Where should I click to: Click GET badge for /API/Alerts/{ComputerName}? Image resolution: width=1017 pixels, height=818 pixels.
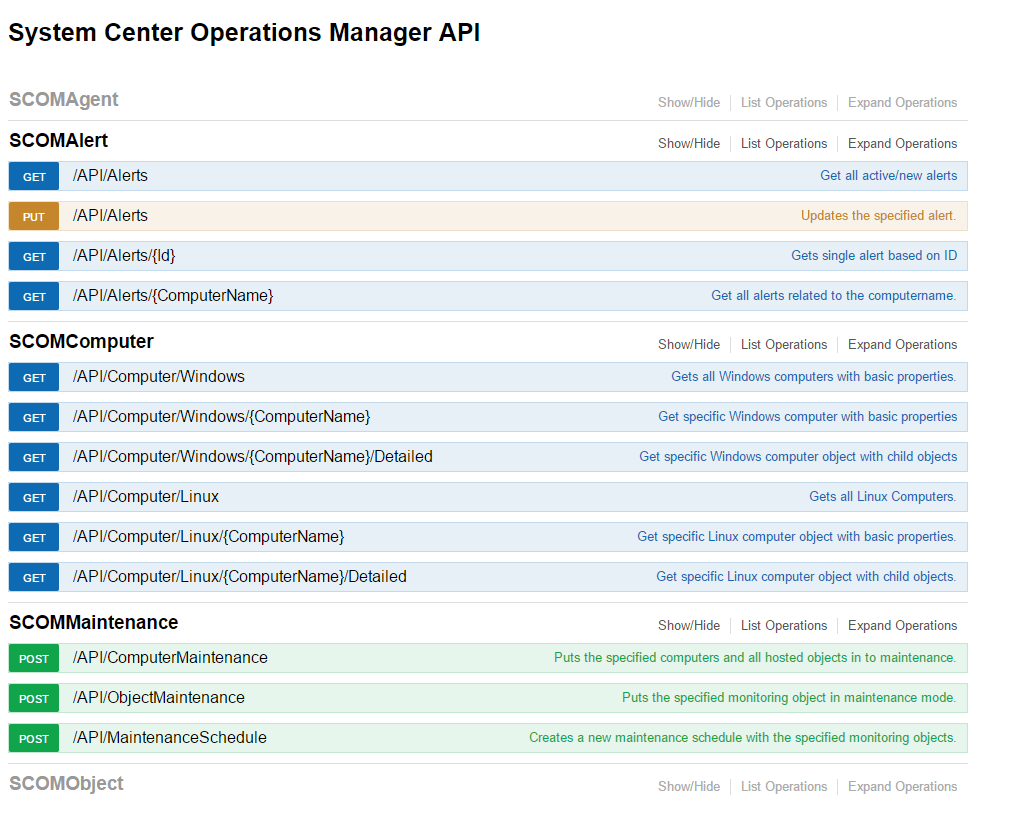coord(34,296)
